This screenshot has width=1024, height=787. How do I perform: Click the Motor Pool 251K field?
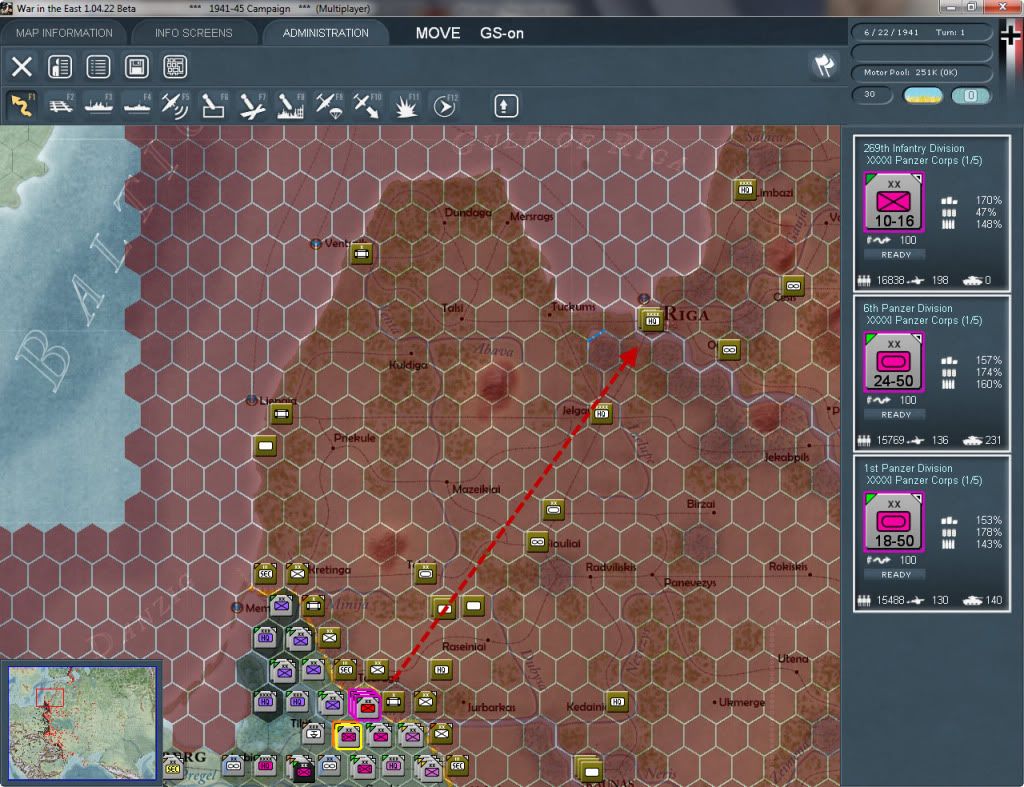(x=921, y=72)
